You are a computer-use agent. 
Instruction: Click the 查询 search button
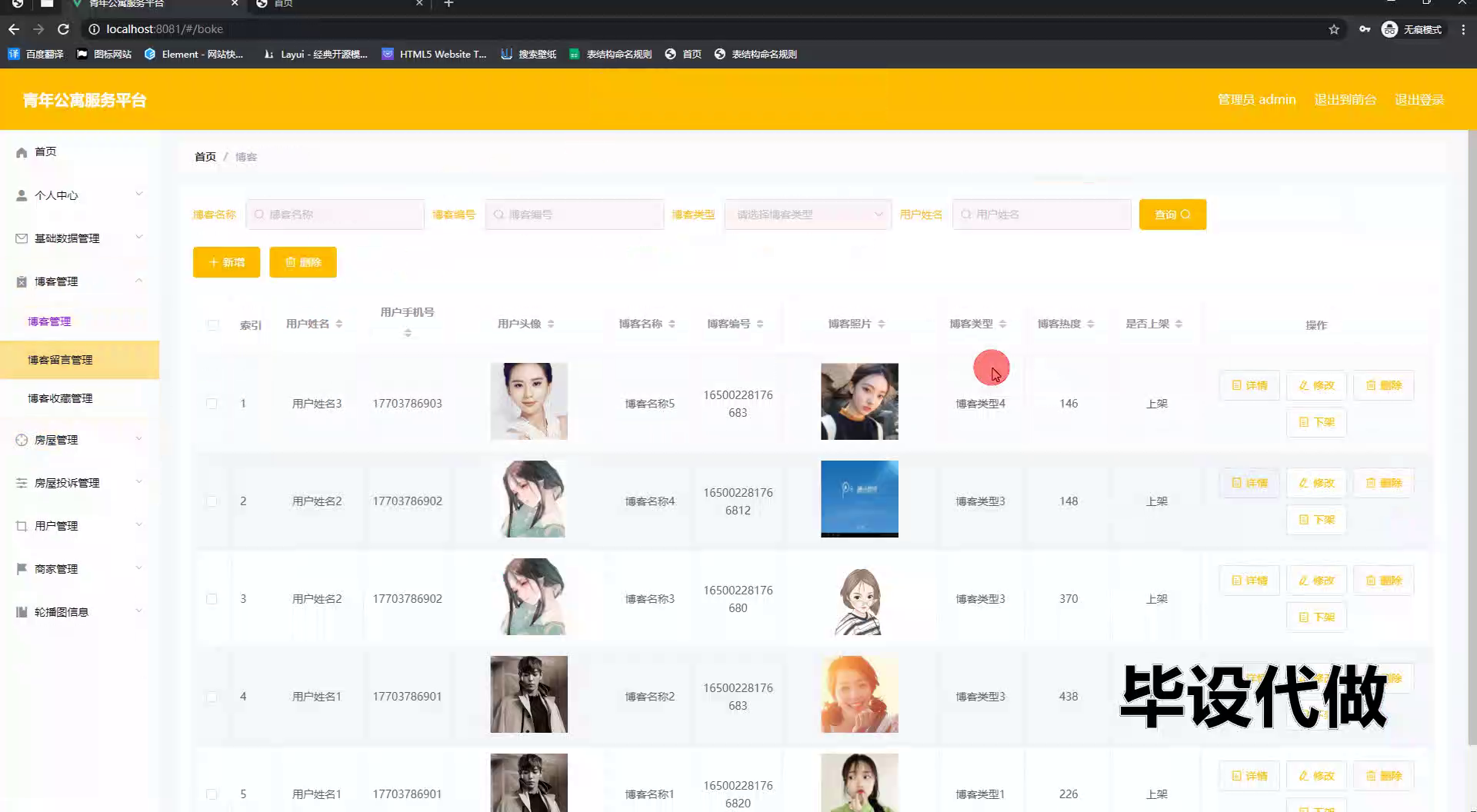coord(1172,215)
